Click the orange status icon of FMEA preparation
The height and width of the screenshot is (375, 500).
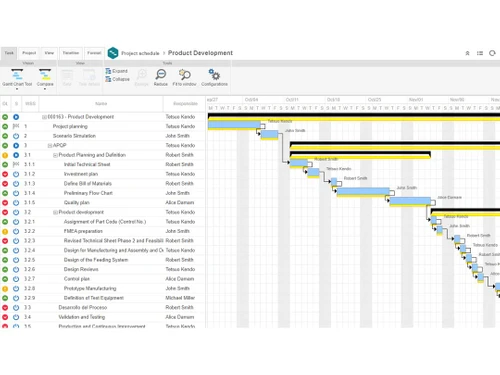click(x=5, y=231)
